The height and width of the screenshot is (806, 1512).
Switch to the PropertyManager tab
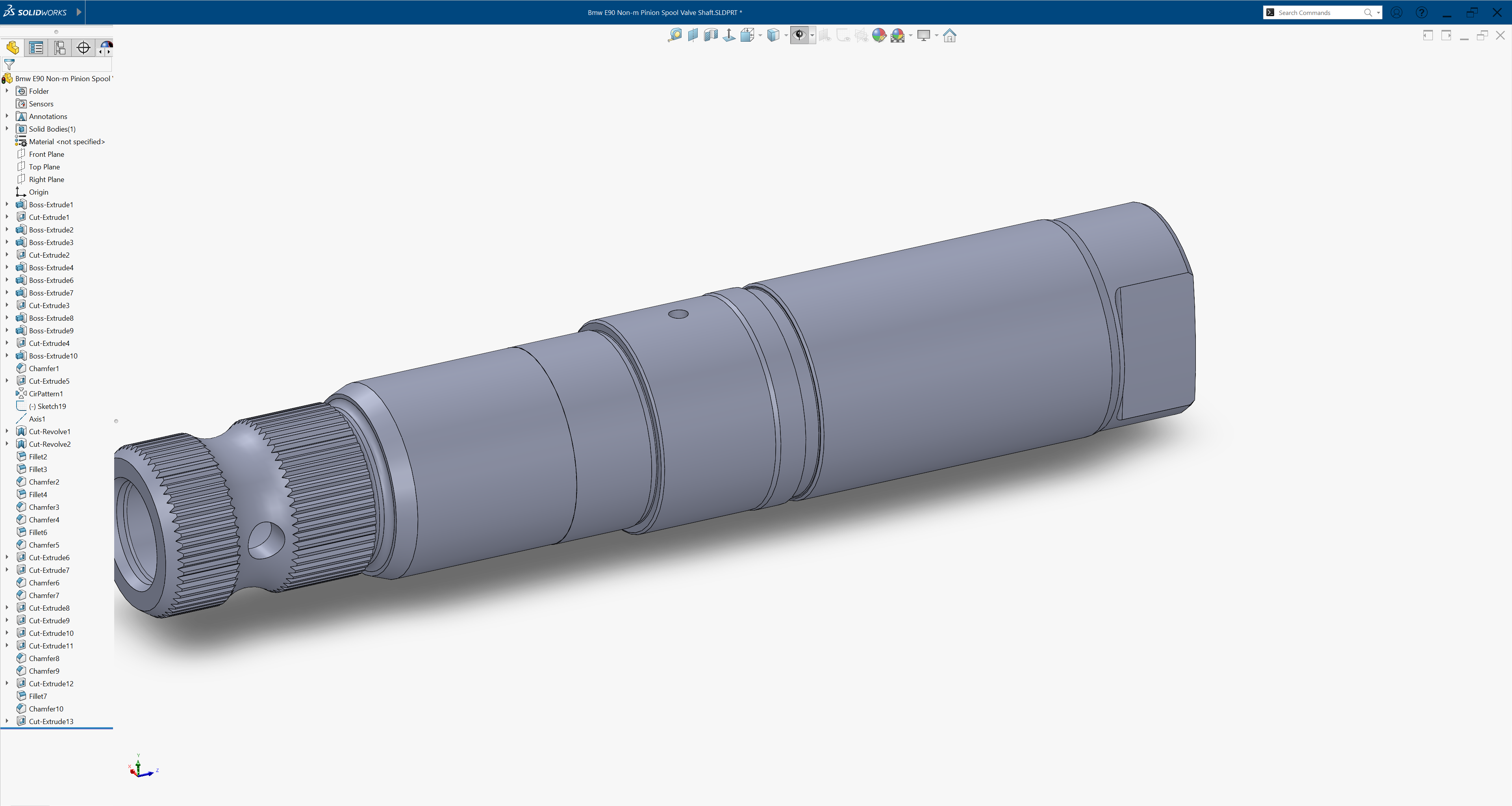36,48
